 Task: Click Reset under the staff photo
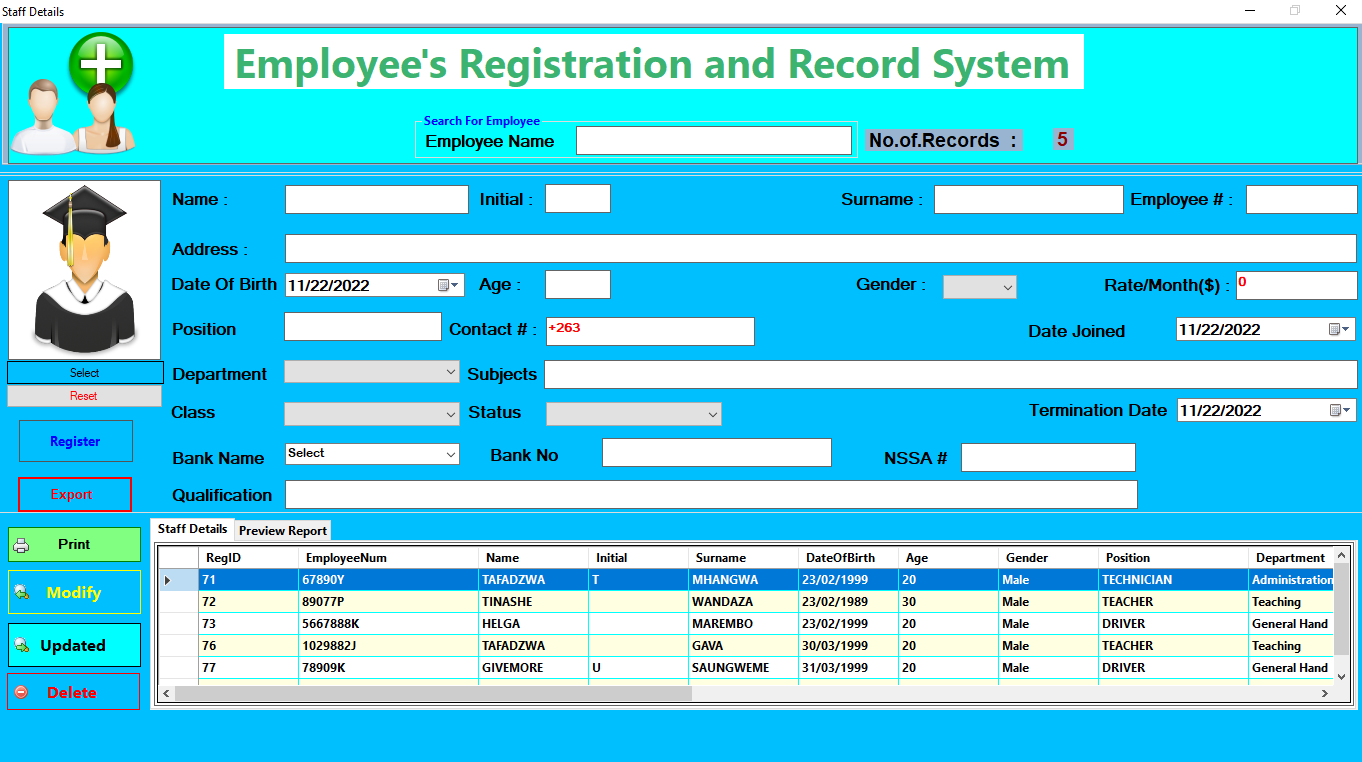84,396
